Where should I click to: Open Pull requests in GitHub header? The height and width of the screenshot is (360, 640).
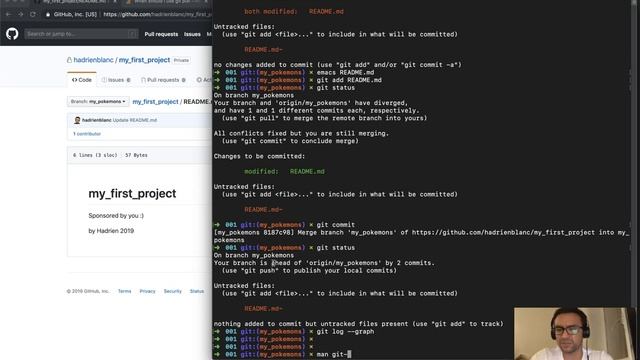pyautogui.click(x=161, y=34)
